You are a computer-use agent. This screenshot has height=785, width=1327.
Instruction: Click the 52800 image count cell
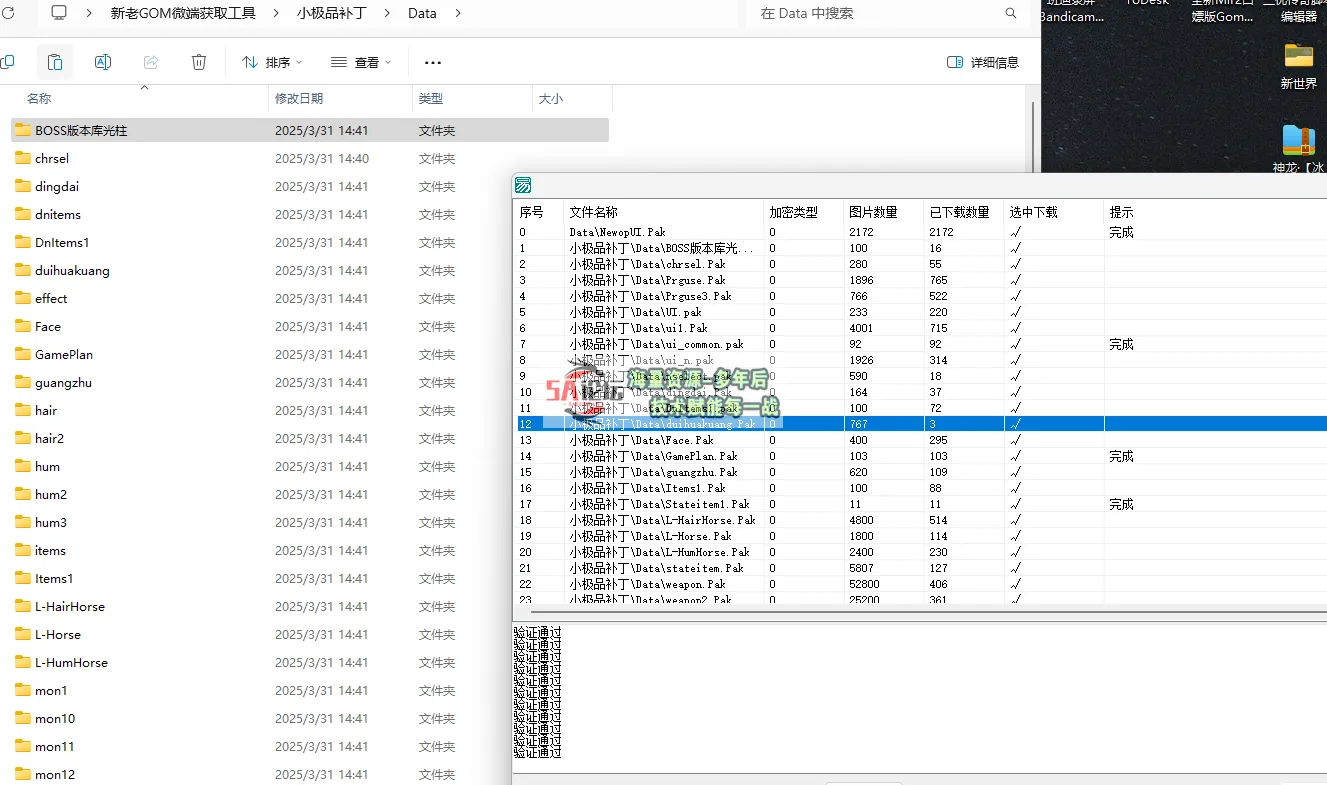864,584
